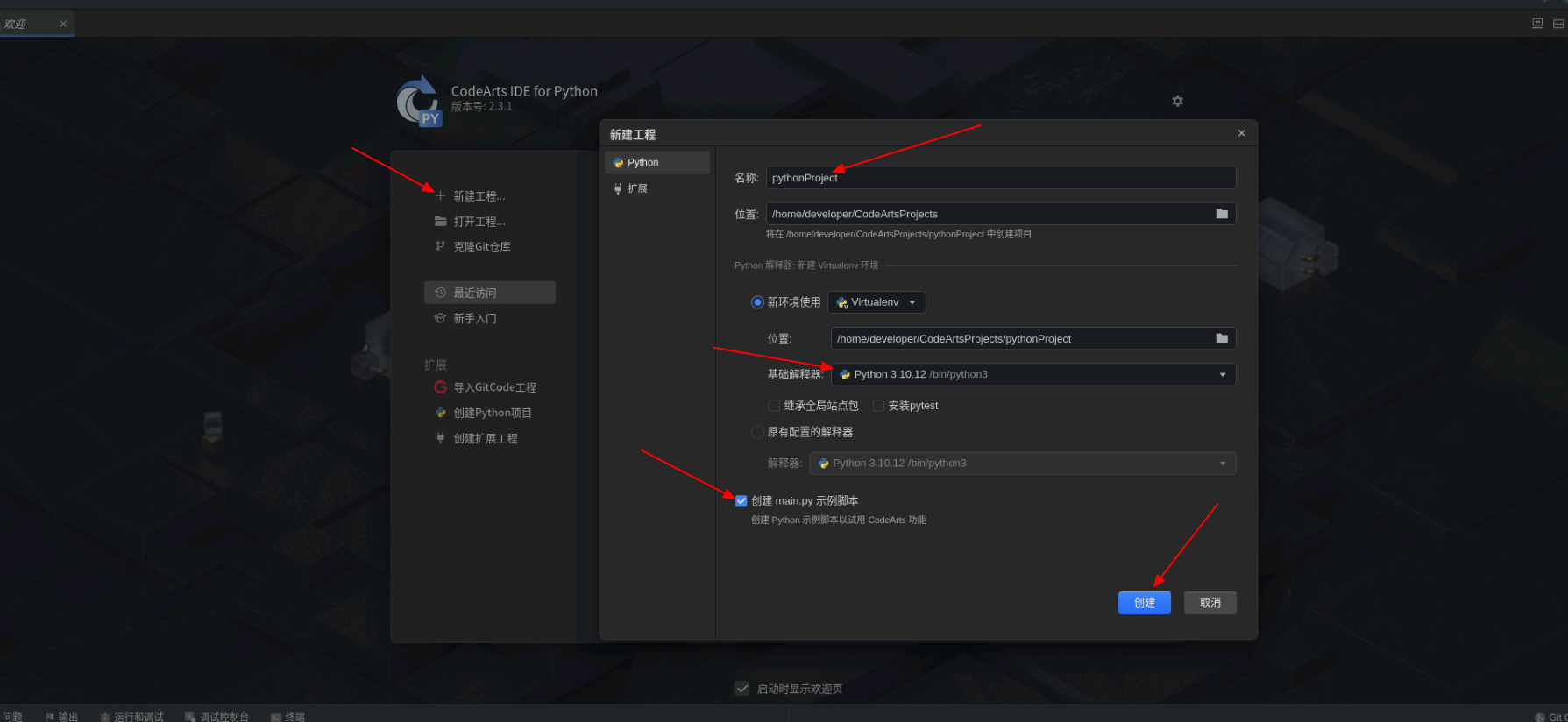Click 创建扩展工程 link
The image size is (1568, 722).
[x=486, y=438]
